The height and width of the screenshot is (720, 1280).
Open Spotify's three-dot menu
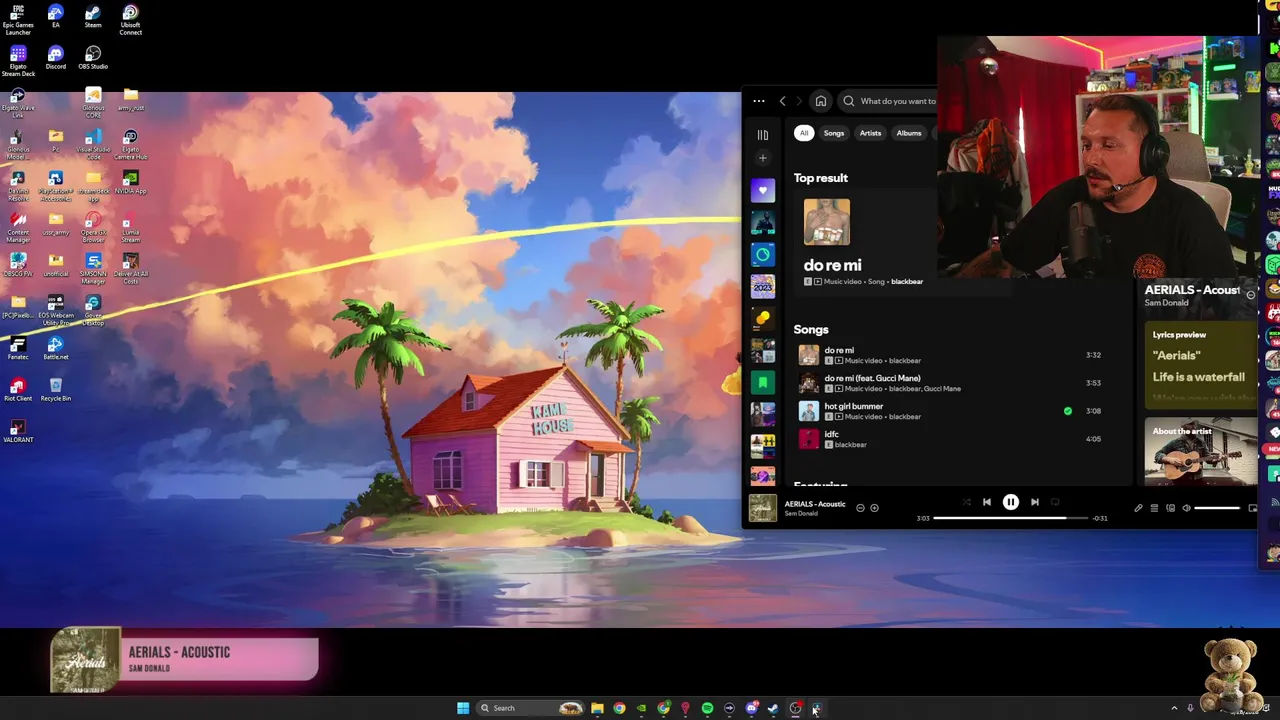click(759, 101)
